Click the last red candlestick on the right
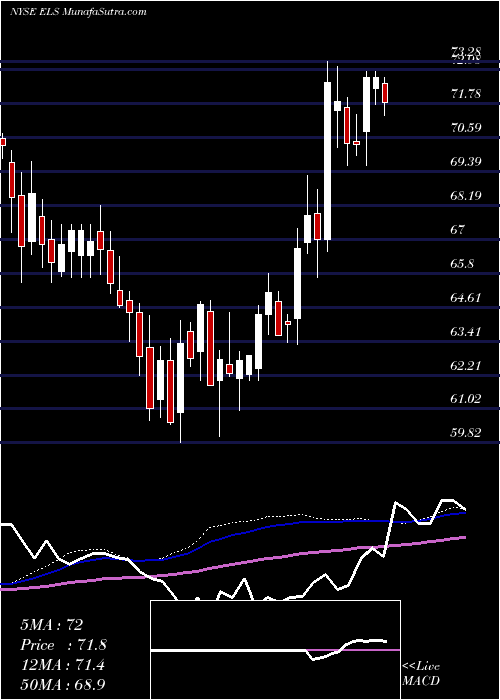The width and height of the screenshot is (500, 700). [x=385, y=93]
